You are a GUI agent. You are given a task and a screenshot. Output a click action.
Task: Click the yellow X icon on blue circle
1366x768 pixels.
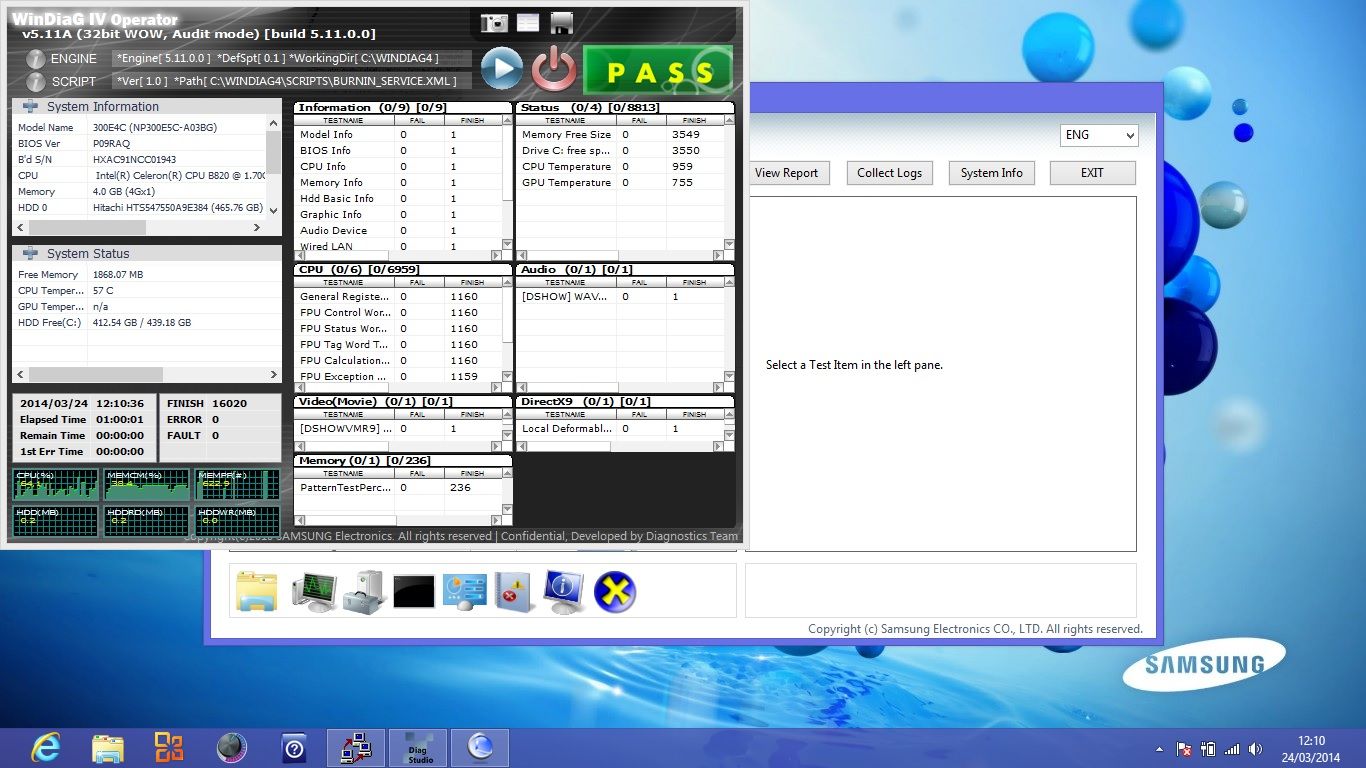pyautogui.click(x=615, y=591)
